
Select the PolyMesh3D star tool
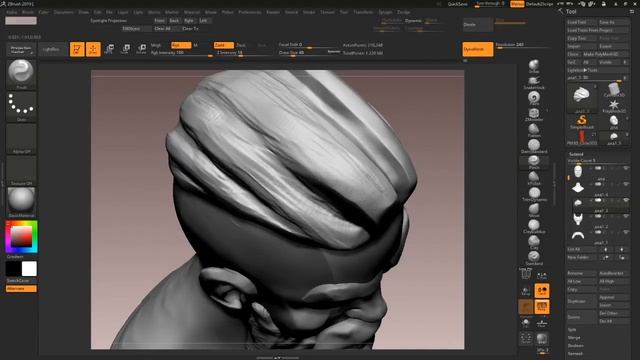point(613,105)
